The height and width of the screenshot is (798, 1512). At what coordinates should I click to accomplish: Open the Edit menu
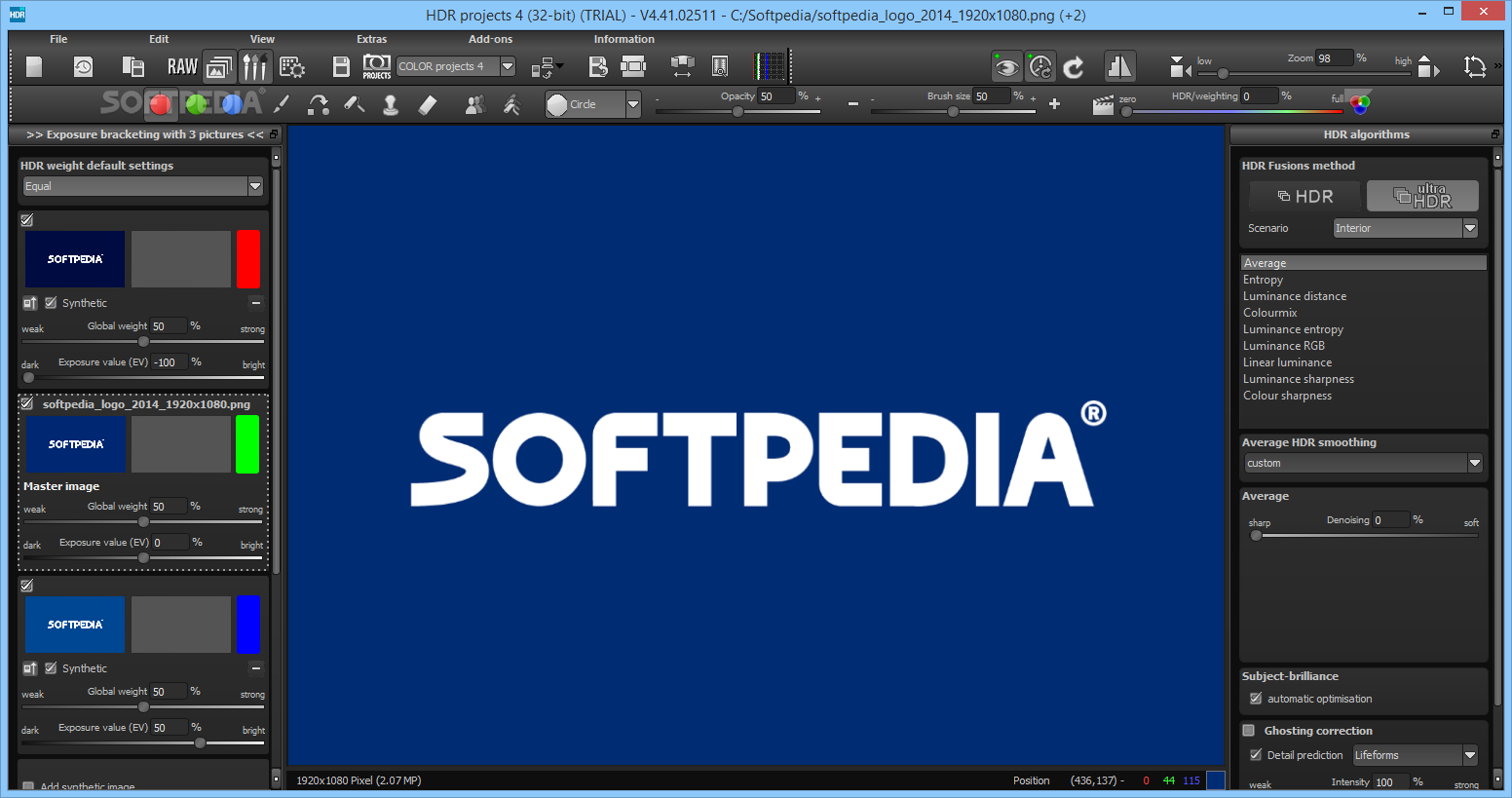tap(159, 39)
